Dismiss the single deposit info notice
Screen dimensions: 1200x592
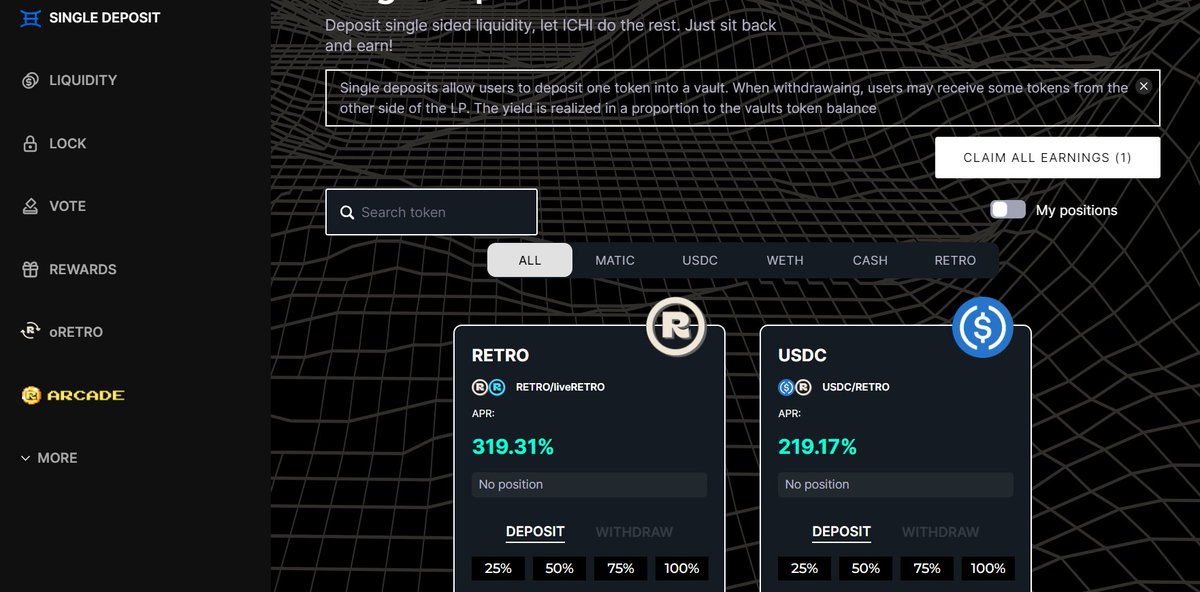click(1144, 87)
